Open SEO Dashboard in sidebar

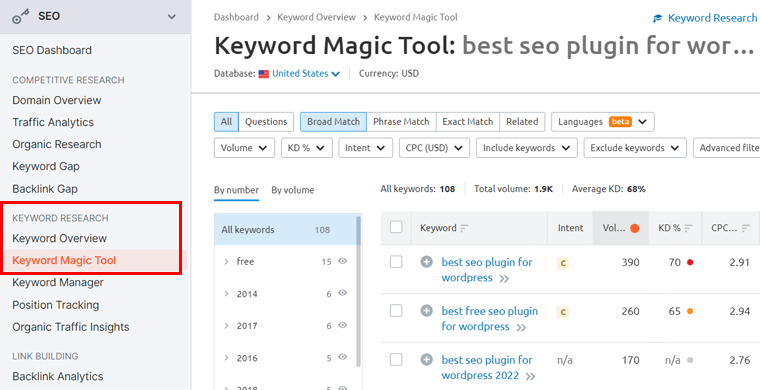click(52, 50)
